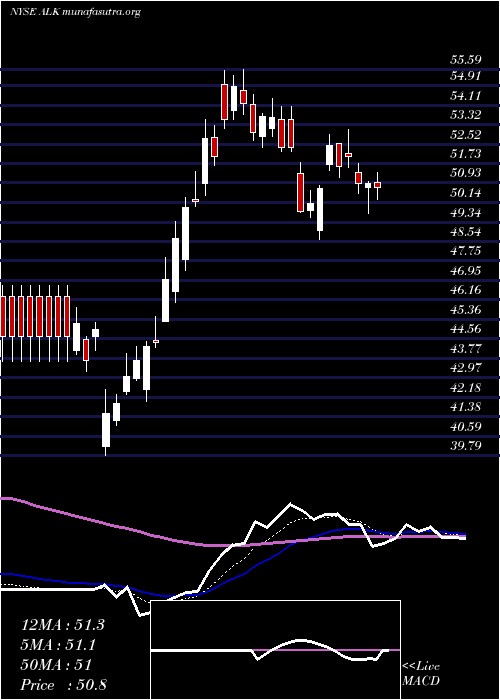
Task: Click the lowest white candlestick near 39.79
Action: [106, 430]
